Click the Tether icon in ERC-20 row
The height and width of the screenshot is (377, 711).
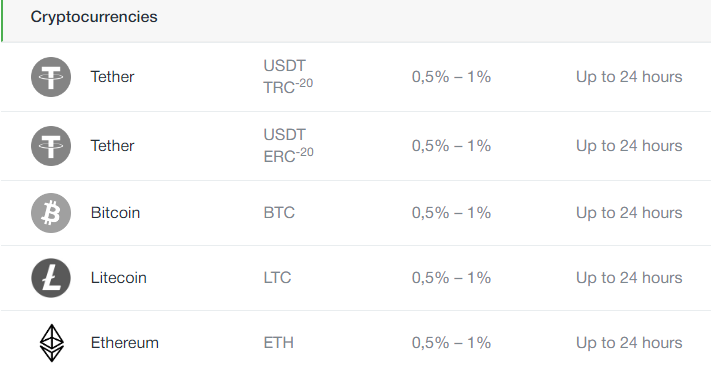point(51,146)
